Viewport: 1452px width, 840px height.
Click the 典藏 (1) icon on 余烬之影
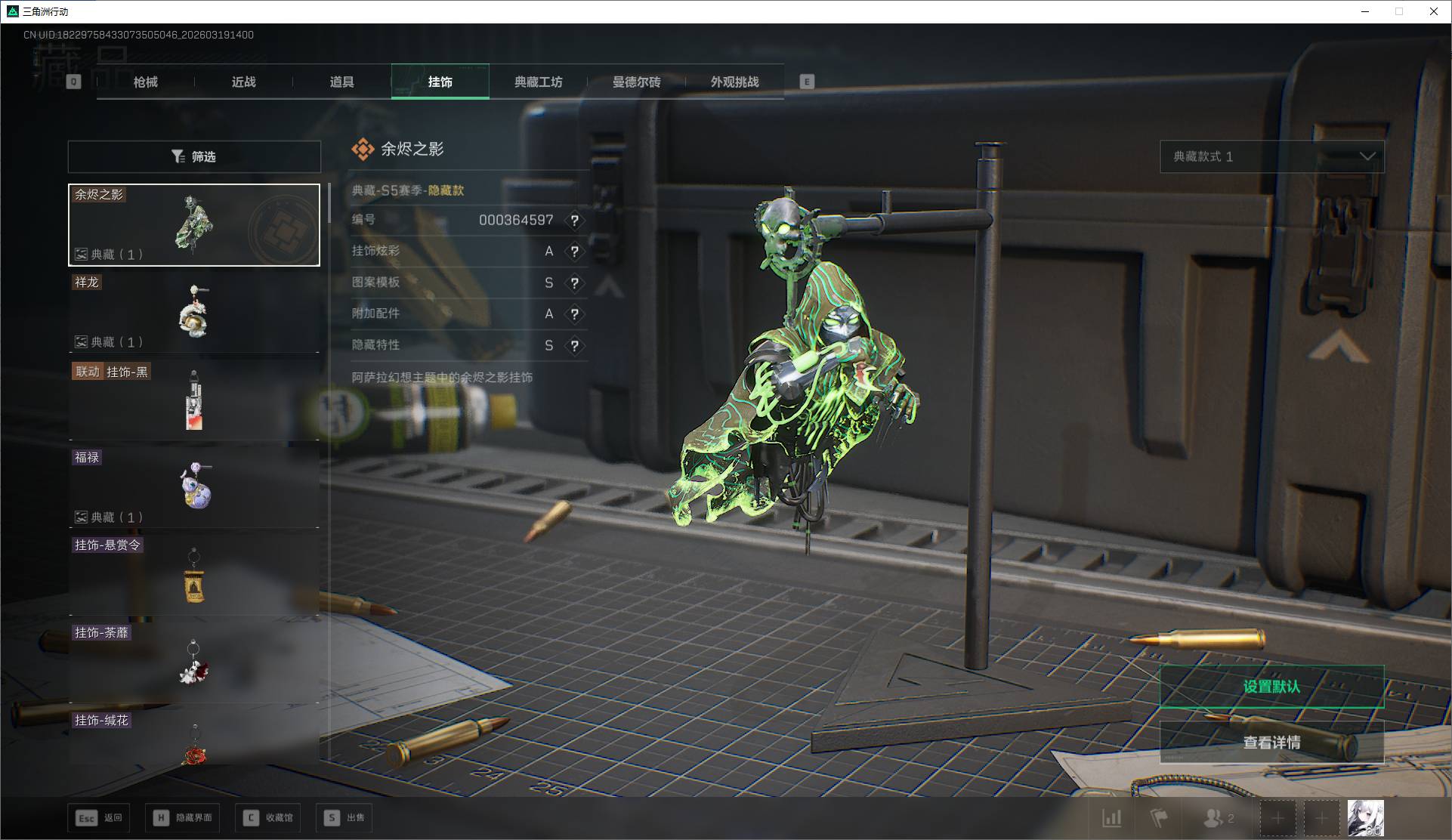point(81,255)
